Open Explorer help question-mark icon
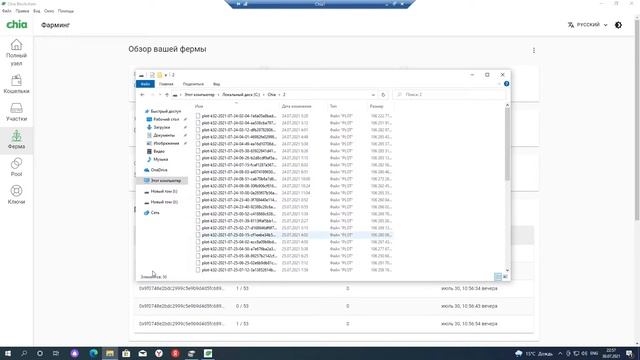Viewport: 640px width, 360px height. [x=506, y=84]
